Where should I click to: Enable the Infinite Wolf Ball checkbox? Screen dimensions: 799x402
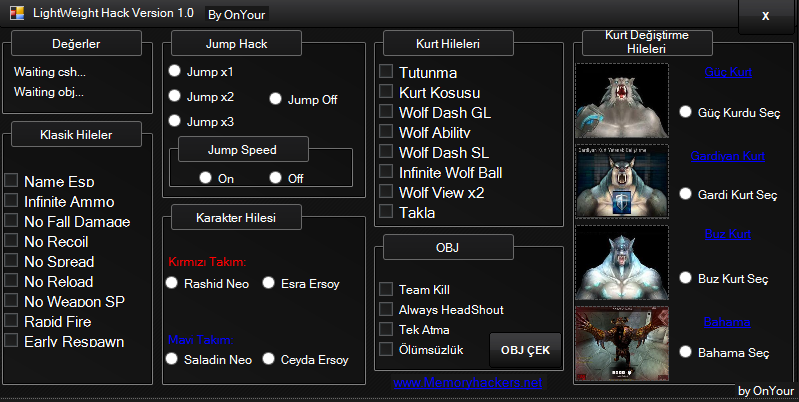(386, 171)
